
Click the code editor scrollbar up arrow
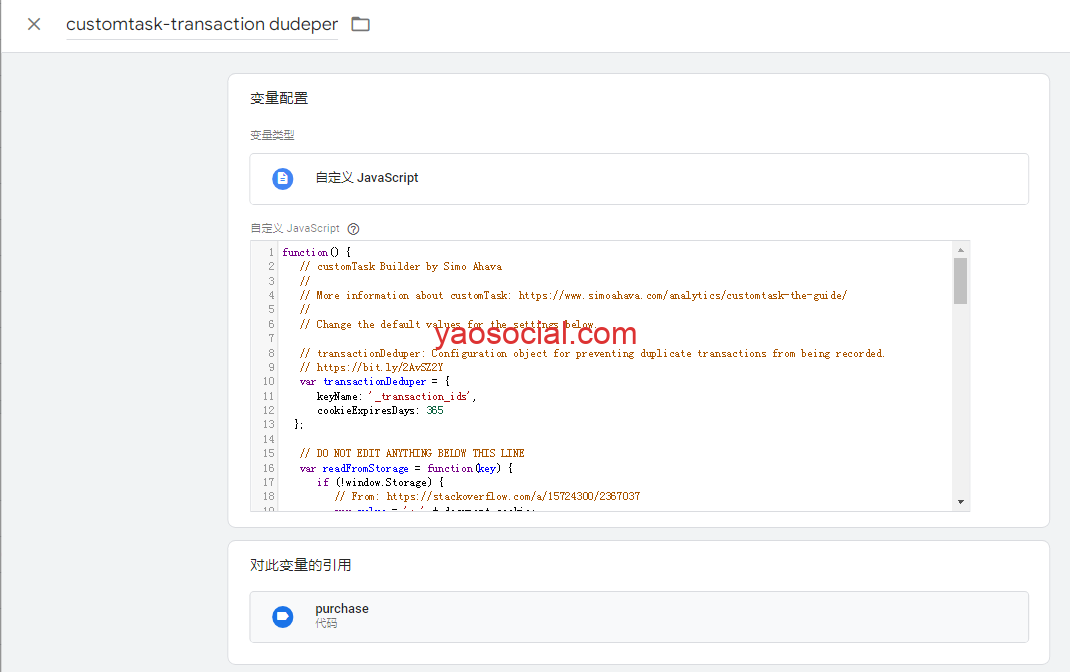(960, 250)
